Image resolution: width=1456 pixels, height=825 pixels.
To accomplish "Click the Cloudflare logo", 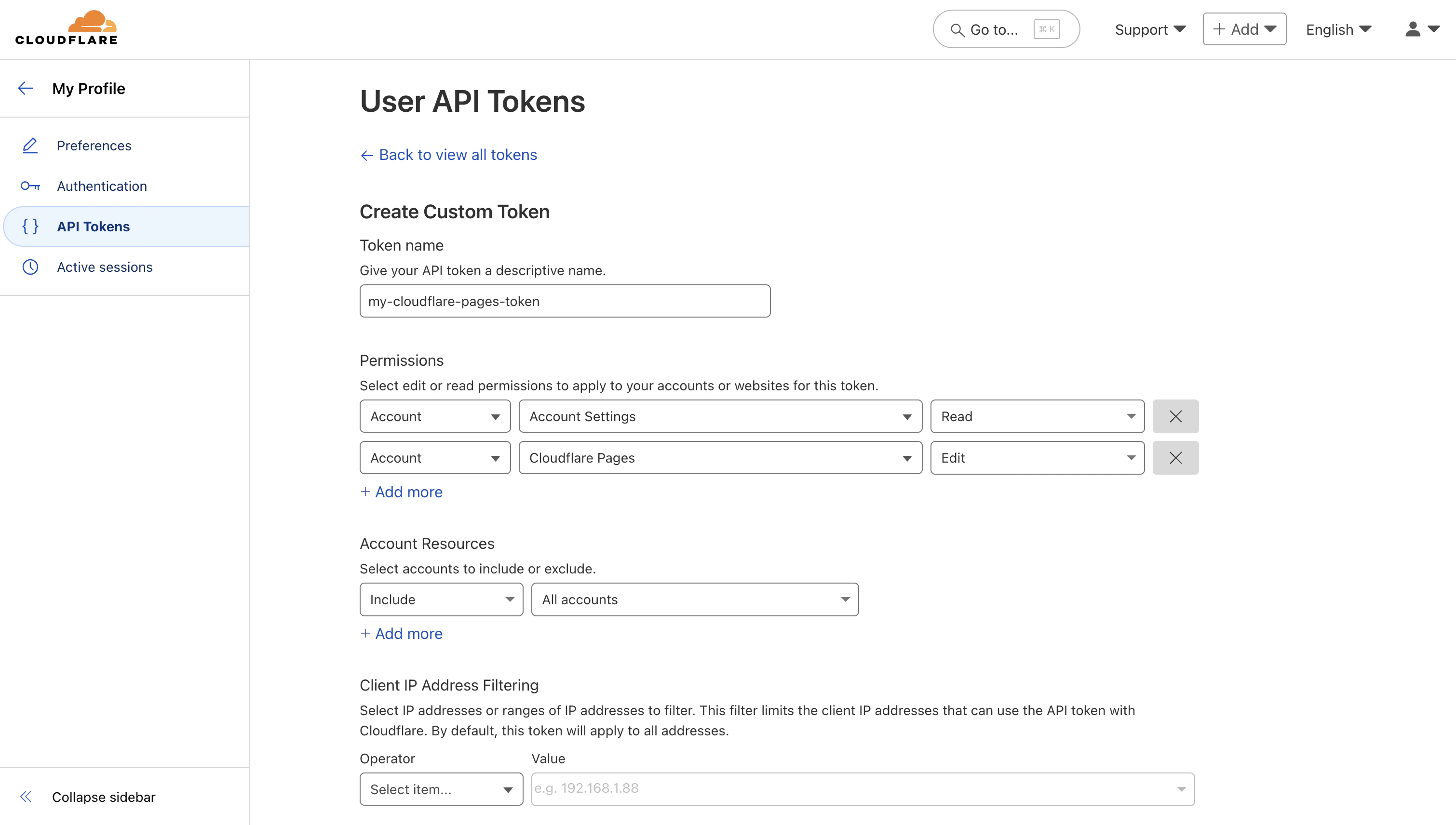I will [67, 28].
